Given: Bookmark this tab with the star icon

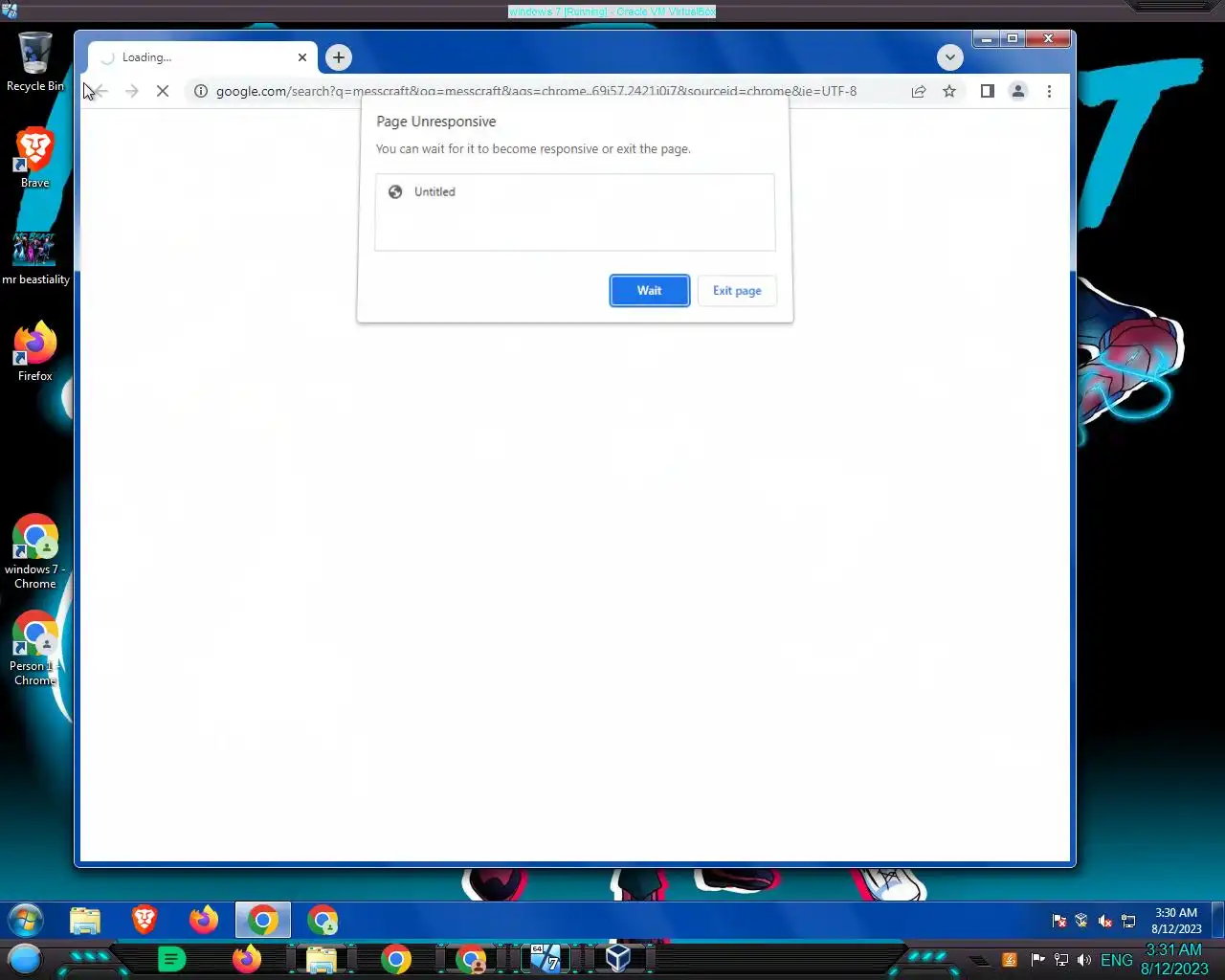Looking at the screenshot, I should click(949, 91).
